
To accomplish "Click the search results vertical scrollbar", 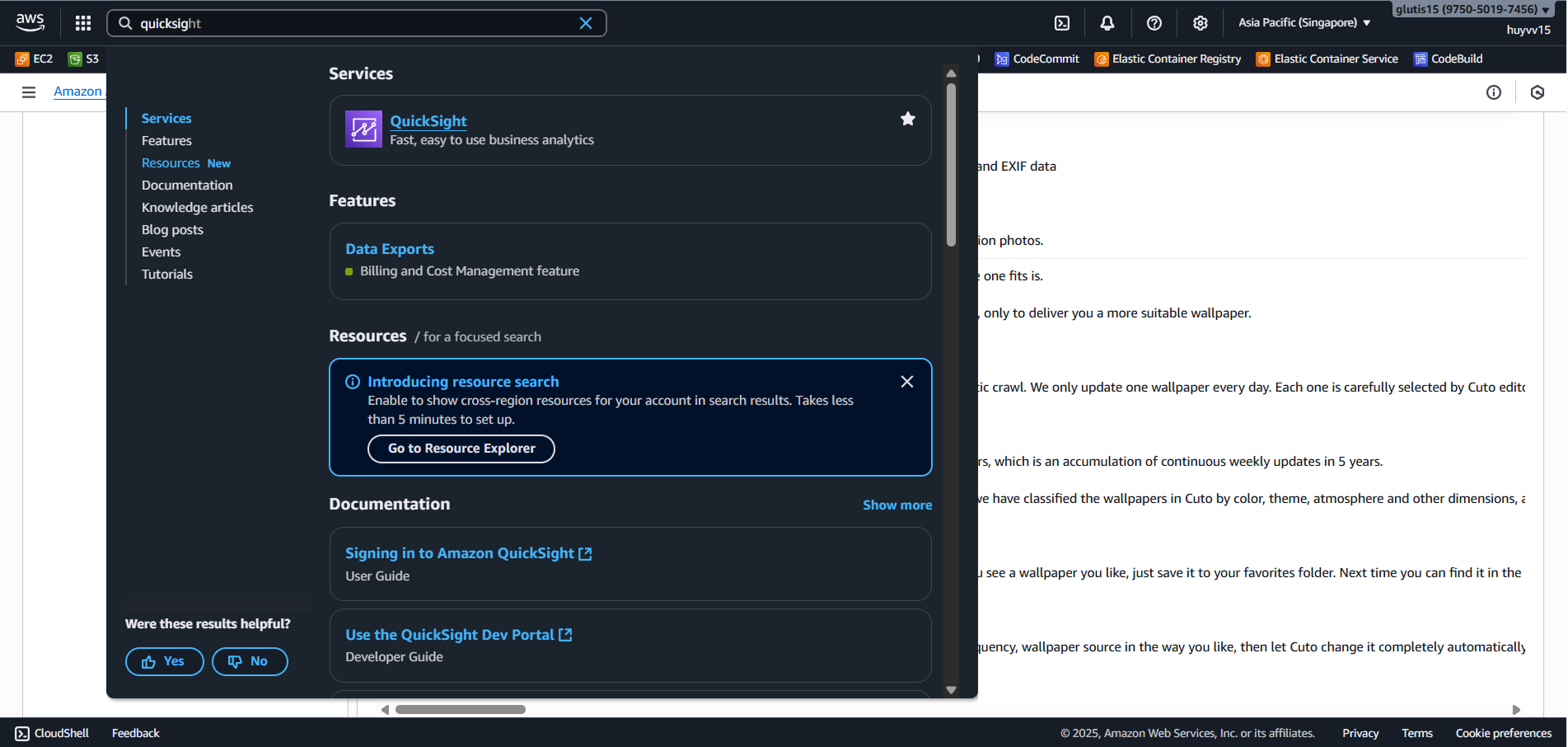I will (x=951, y=165).
